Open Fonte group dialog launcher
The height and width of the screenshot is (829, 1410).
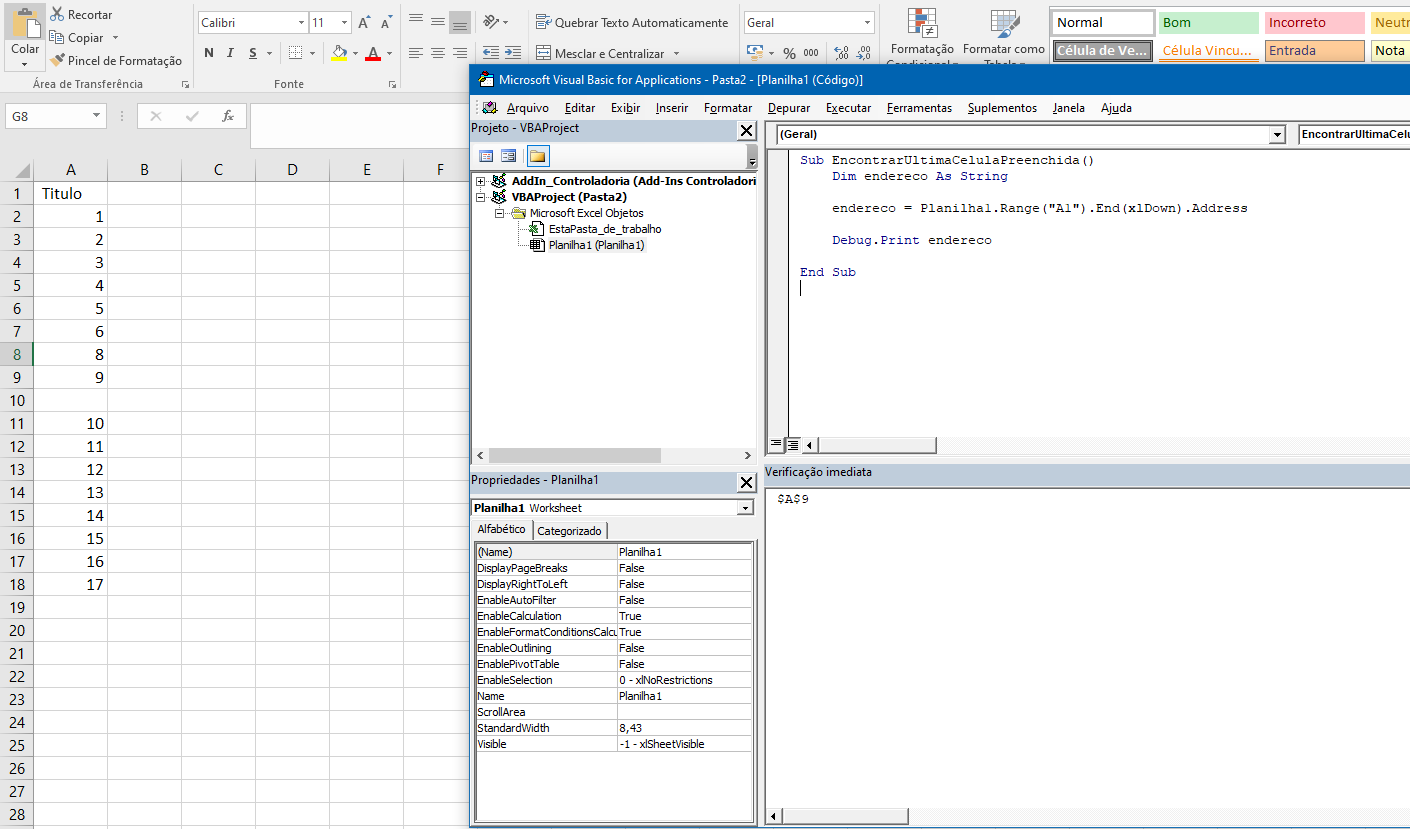pos(393,85)
